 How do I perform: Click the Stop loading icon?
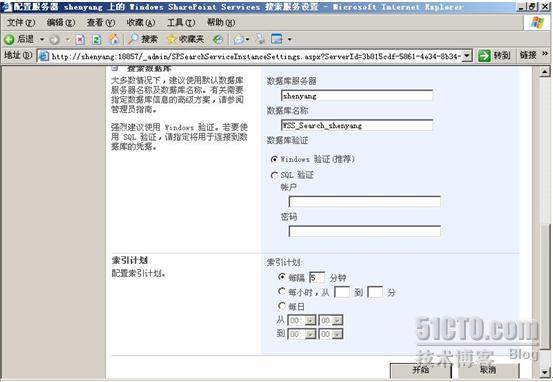point(80,40)
